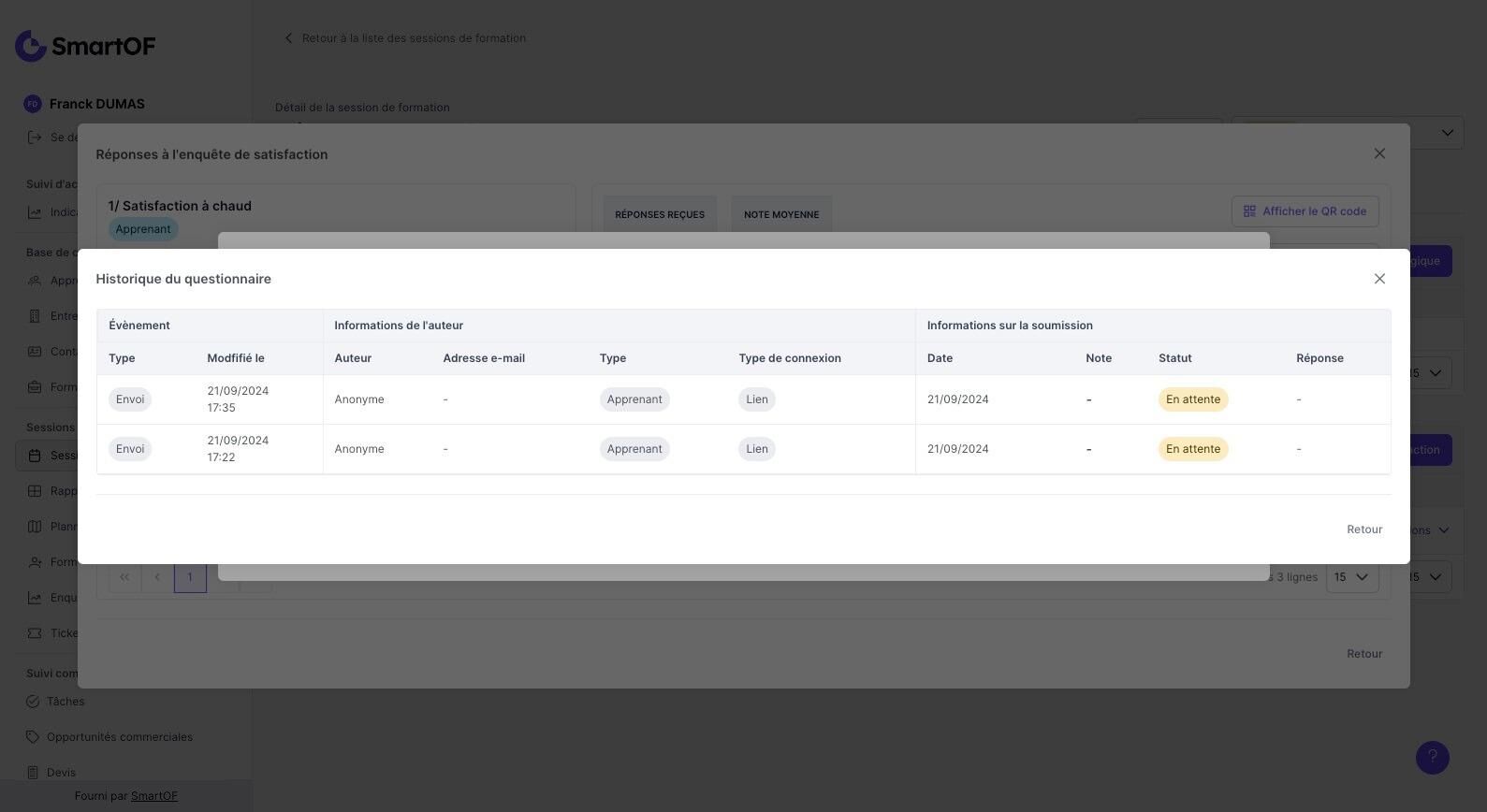
Task: Open the rows-per-page 15 dropdown beside '3 lignes'
Action: coord(1352,577)
